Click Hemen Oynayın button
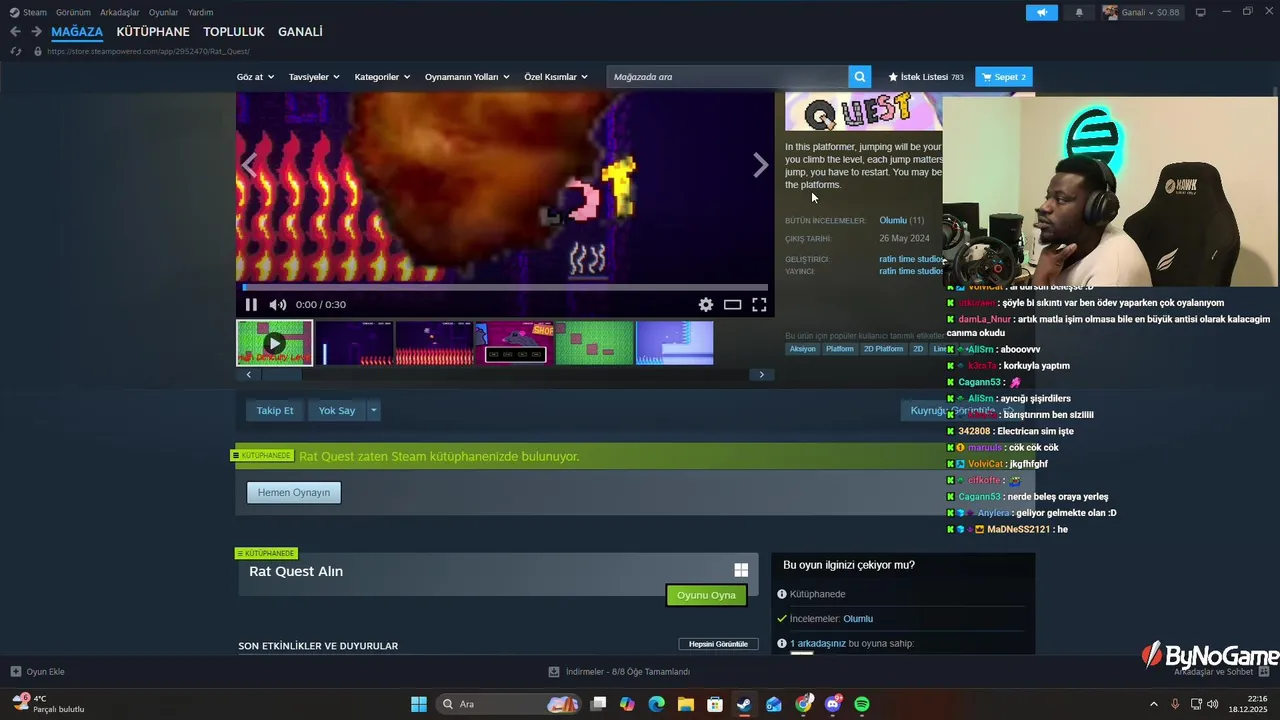The height and width of the screenshot is (720, 1280). (x=294, y=492)
